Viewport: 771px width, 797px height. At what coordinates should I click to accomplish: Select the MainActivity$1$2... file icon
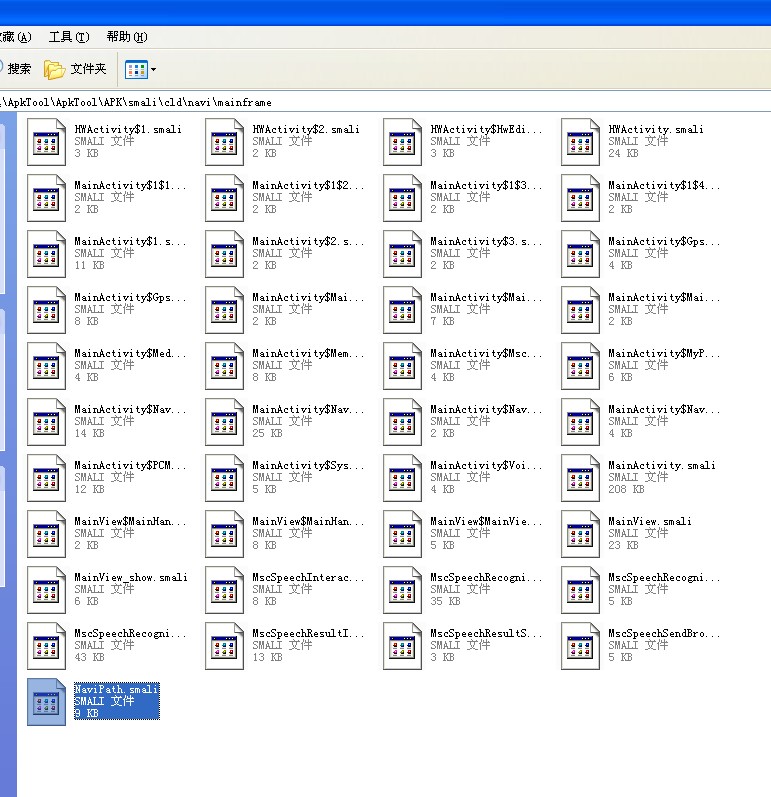(224, 198)
